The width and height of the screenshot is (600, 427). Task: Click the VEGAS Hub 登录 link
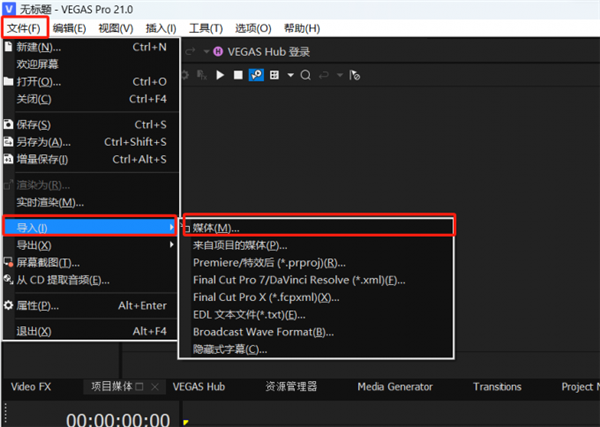[x=269, y=52]
